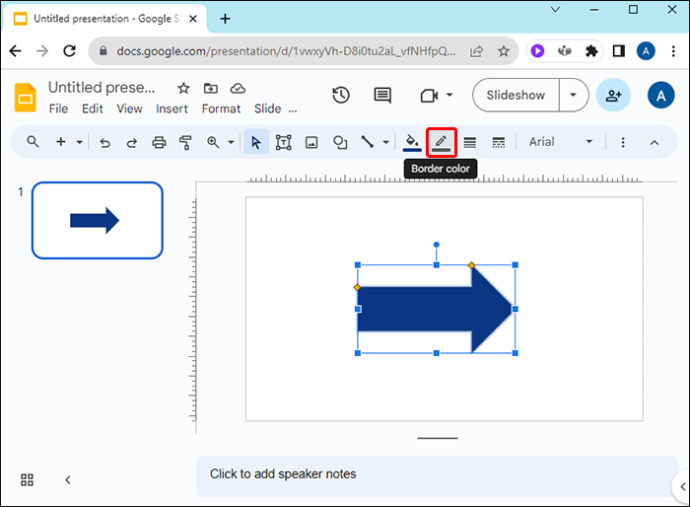Click the Zoom magnifier tool

tap(213, 142)
